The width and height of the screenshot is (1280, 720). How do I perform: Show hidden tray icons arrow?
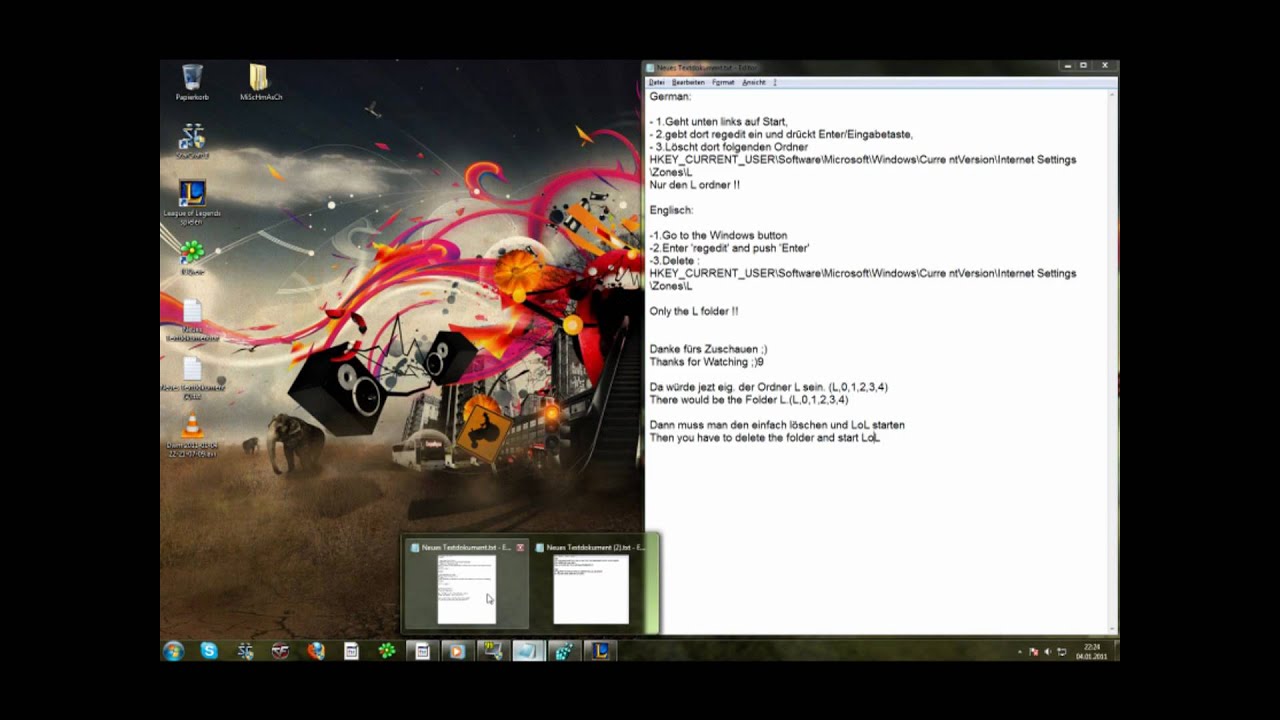[1020, 652]
